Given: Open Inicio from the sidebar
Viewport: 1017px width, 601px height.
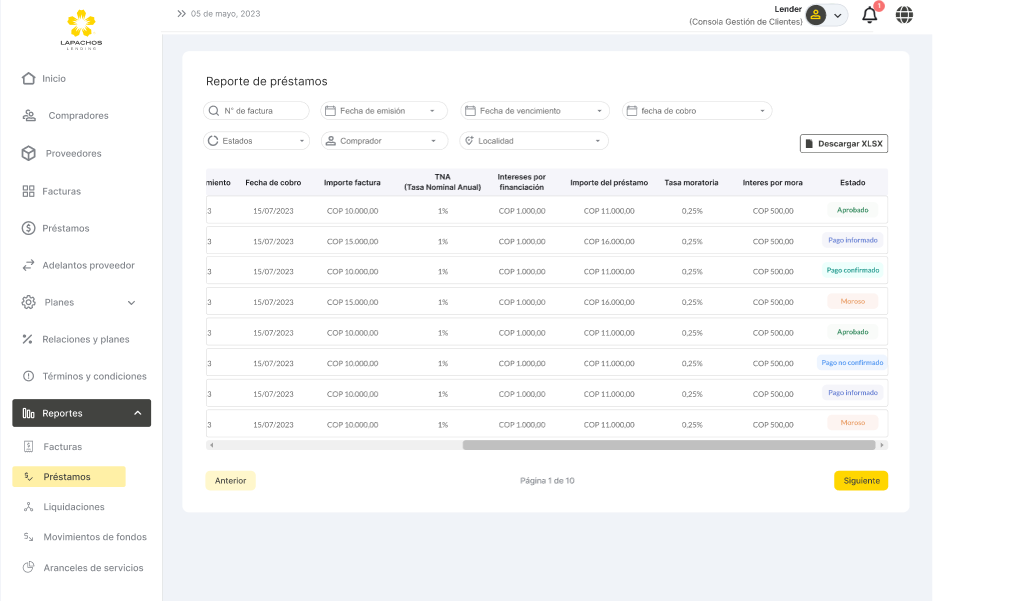Looking at the screenshot, I should tap(54, 79).
